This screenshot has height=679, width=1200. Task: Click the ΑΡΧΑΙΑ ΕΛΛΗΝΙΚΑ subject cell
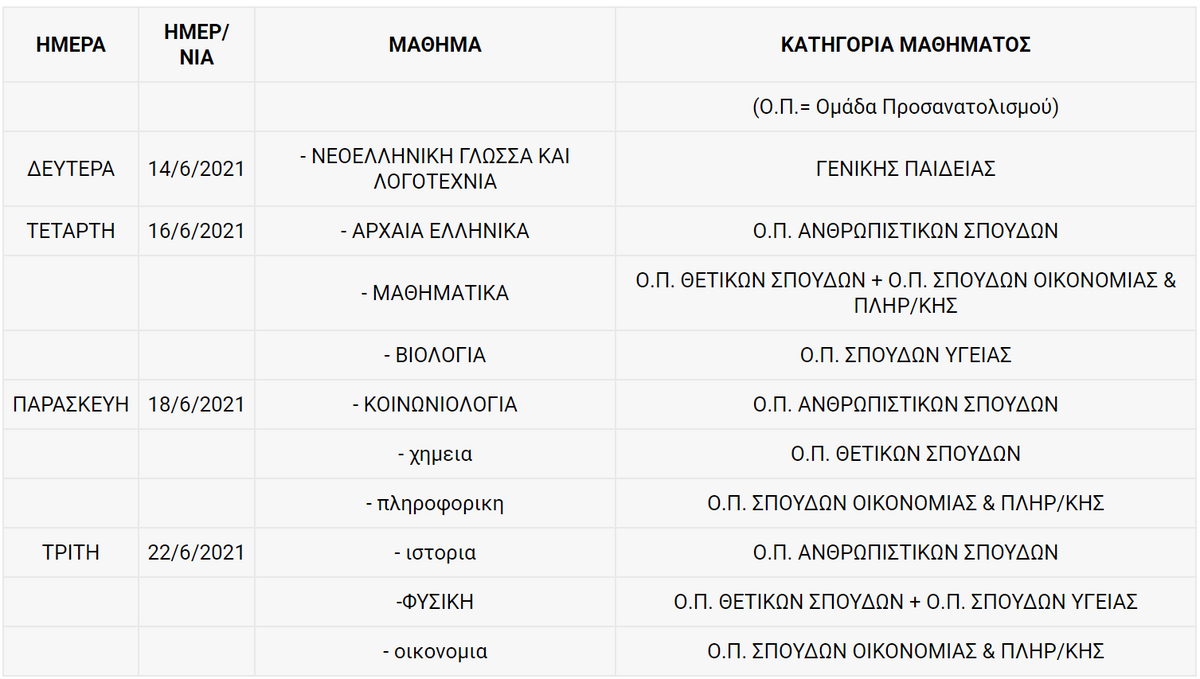coord(435,231)
